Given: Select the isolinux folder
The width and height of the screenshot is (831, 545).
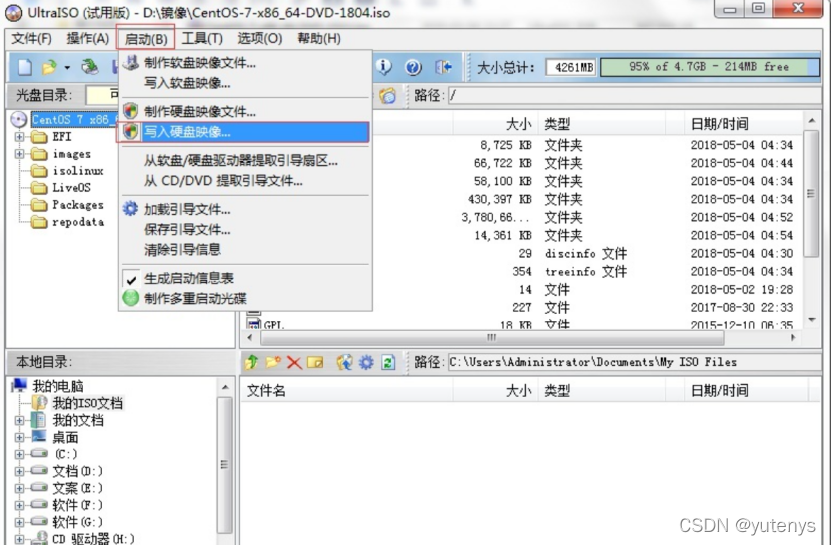Looking at the screenshot, I should (x=77, y=171).
